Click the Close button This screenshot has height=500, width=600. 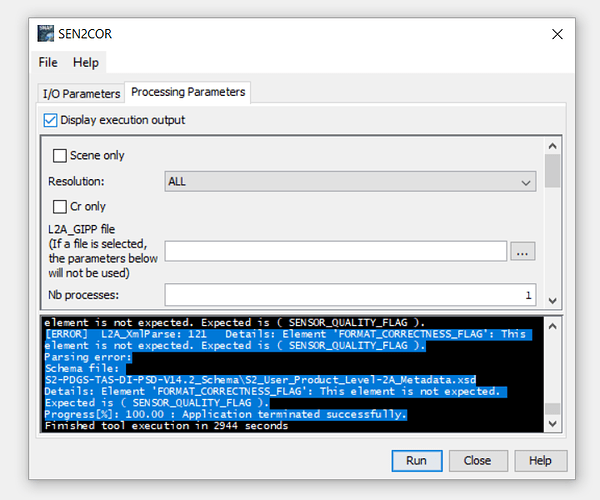[478, 461]
